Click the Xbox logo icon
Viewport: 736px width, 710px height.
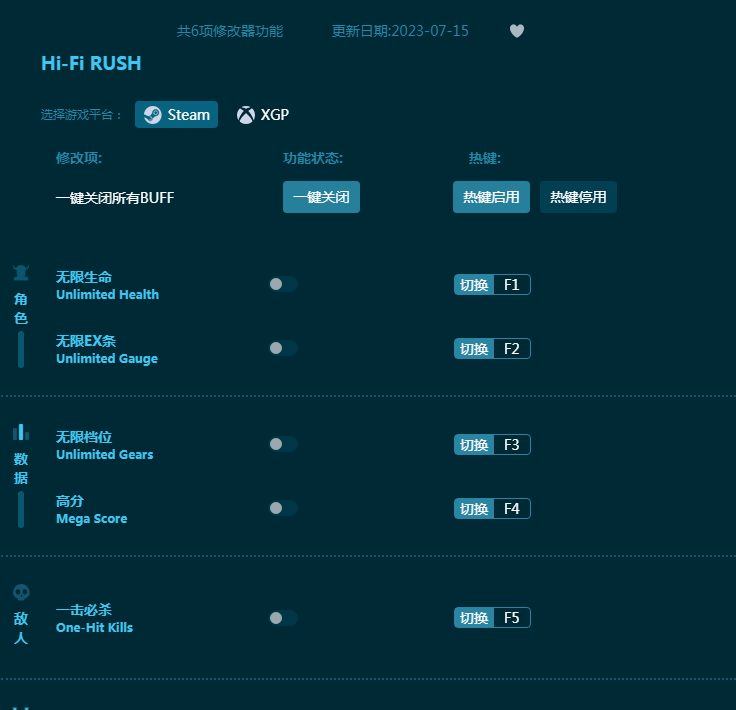point(245,115)
